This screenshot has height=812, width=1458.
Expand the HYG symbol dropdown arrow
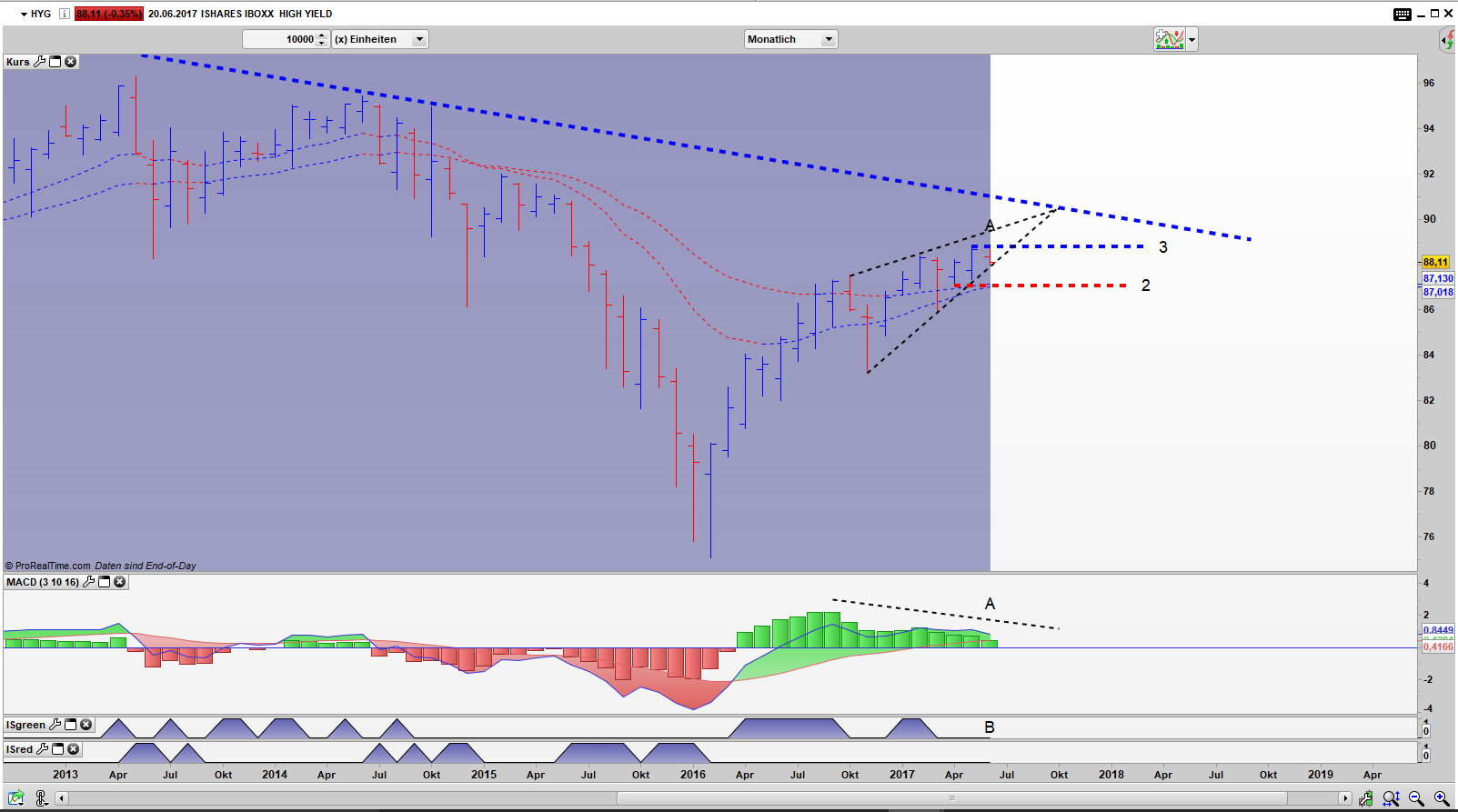coord(25,14)
